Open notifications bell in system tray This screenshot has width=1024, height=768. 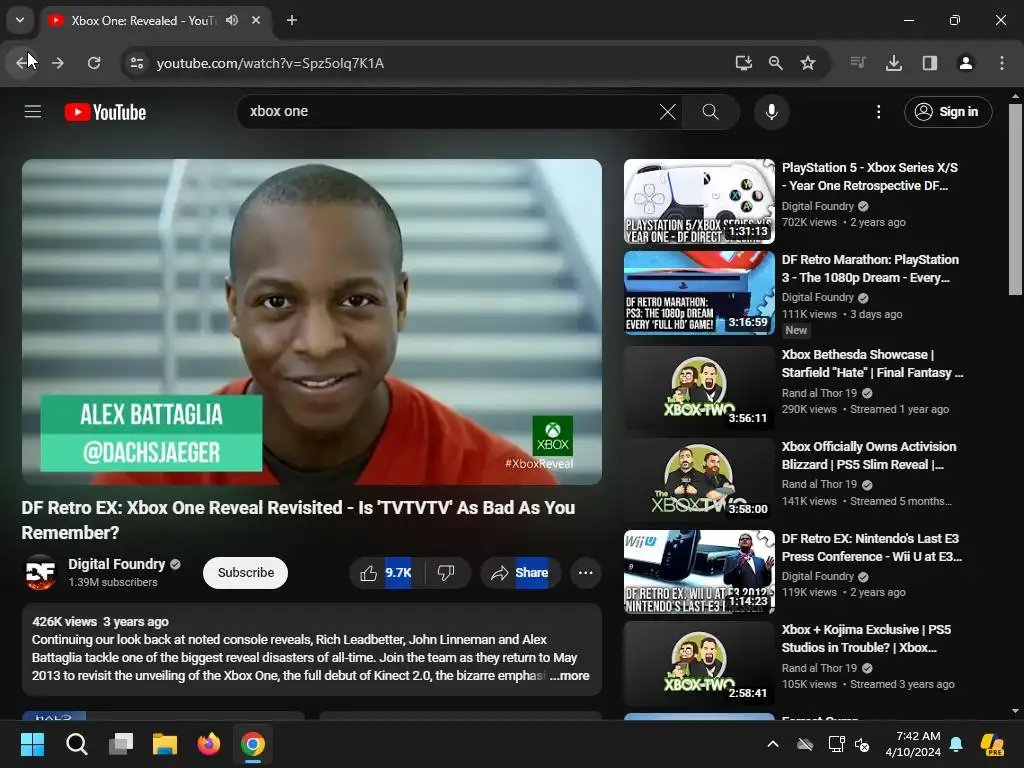956,744
